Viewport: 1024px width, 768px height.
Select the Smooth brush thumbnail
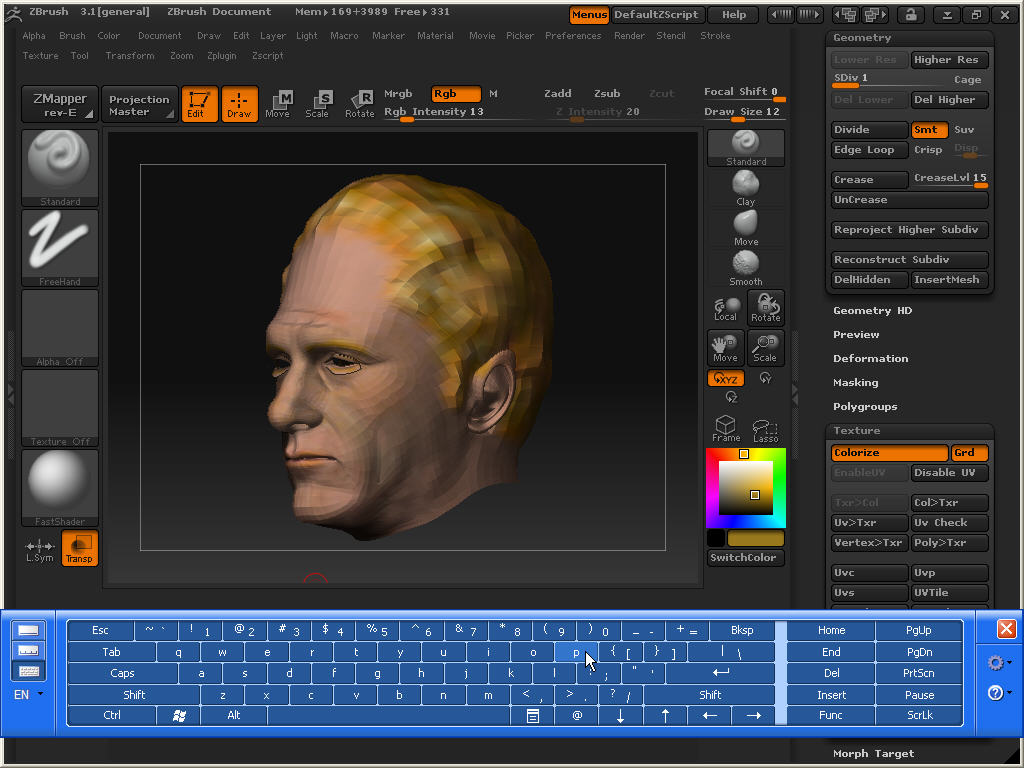pos(745,265)
